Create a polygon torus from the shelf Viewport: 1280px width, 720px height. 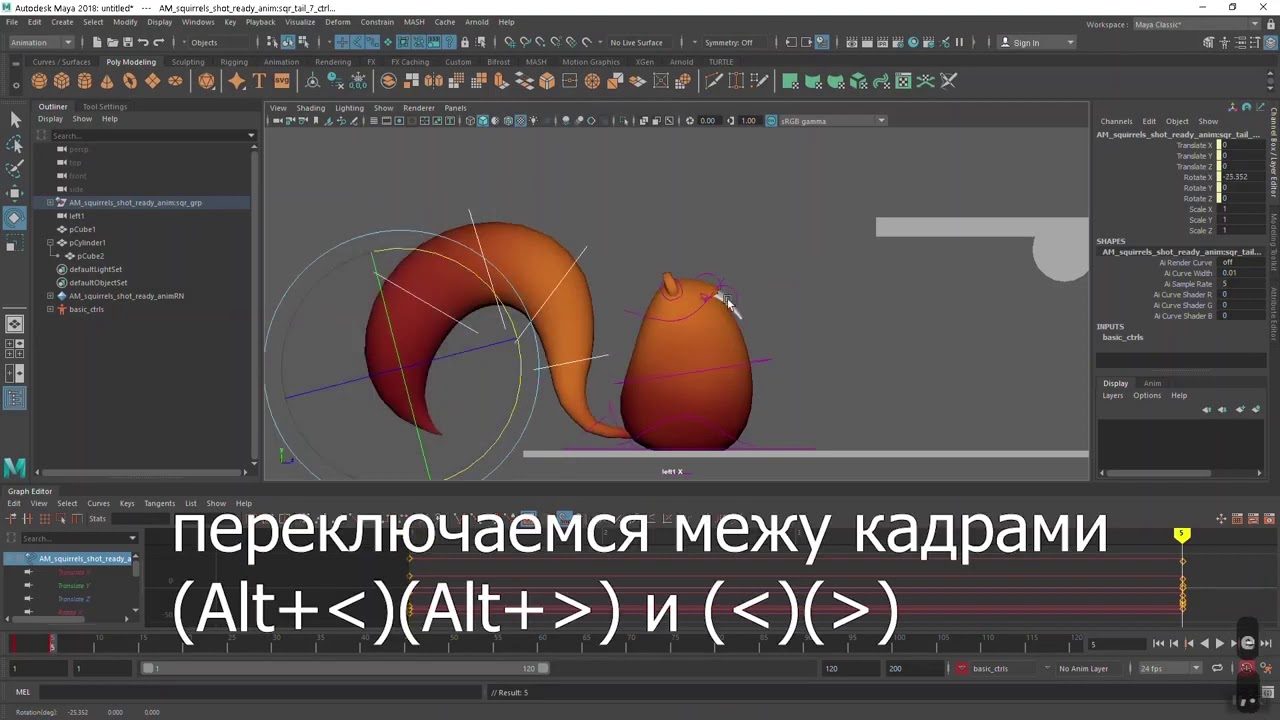click(130, 81)
